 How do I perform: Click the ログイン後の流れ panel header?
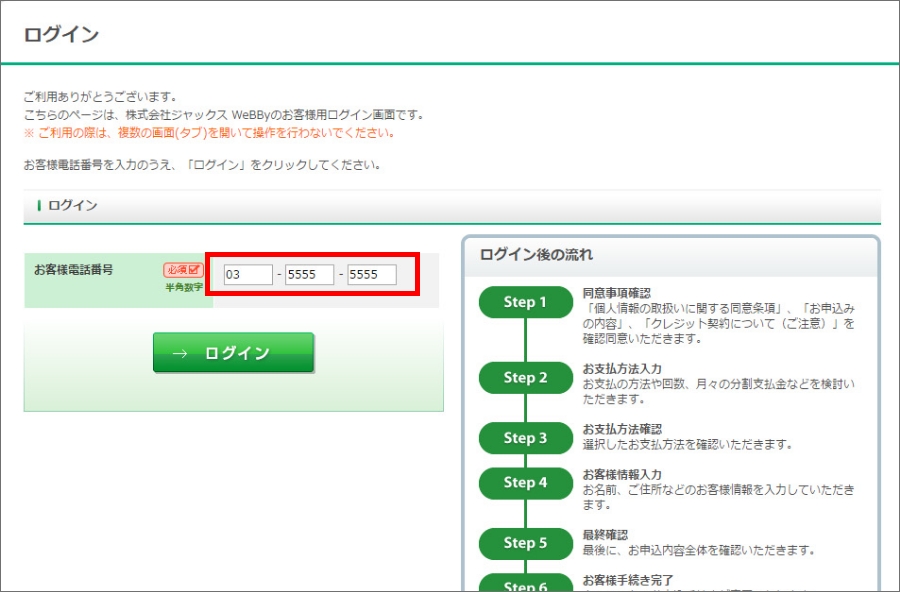click(537, 255)
